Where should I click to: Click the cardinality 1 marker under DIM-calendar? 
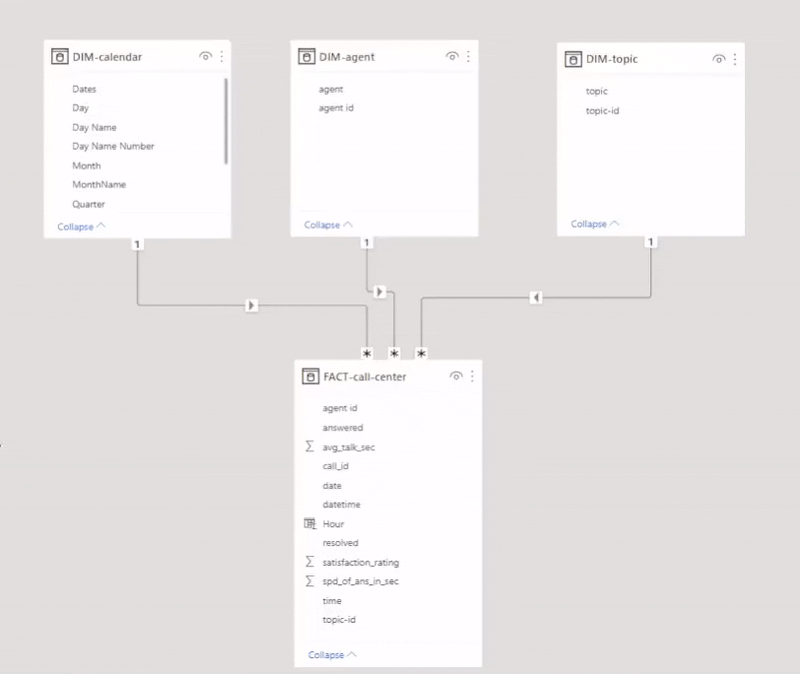click(x=137, y=244)
